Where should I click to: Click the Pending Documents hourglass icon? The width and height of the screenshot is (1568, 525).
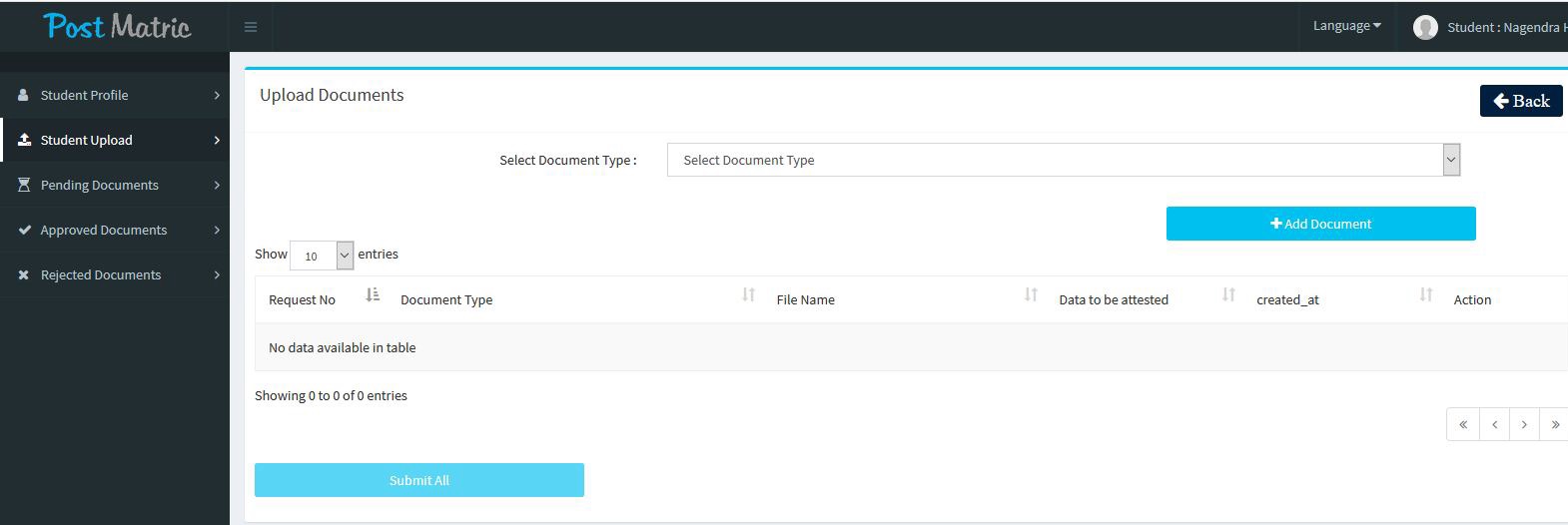coord(24,185)
